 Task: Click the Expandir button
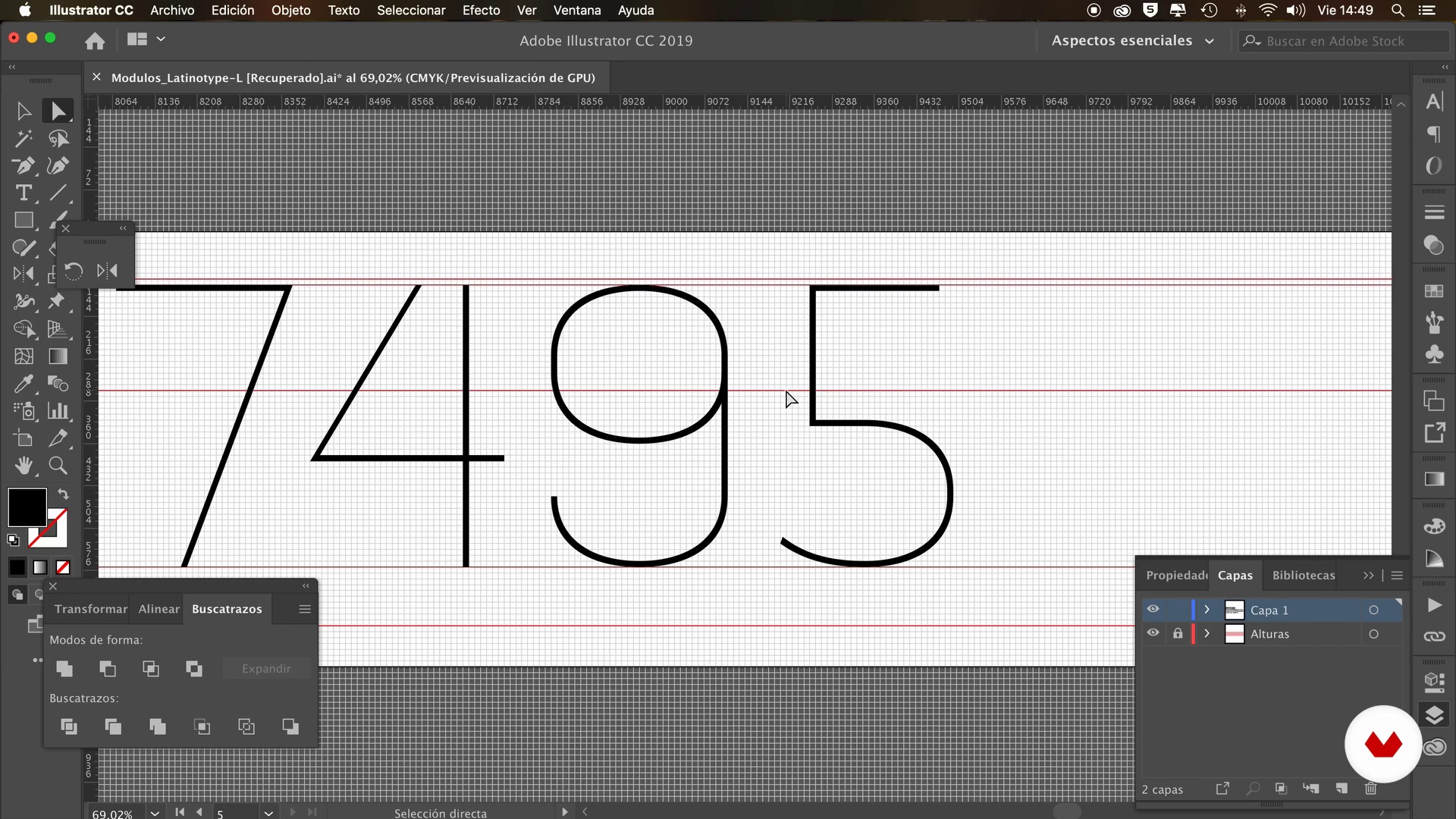tap(266, 669)
